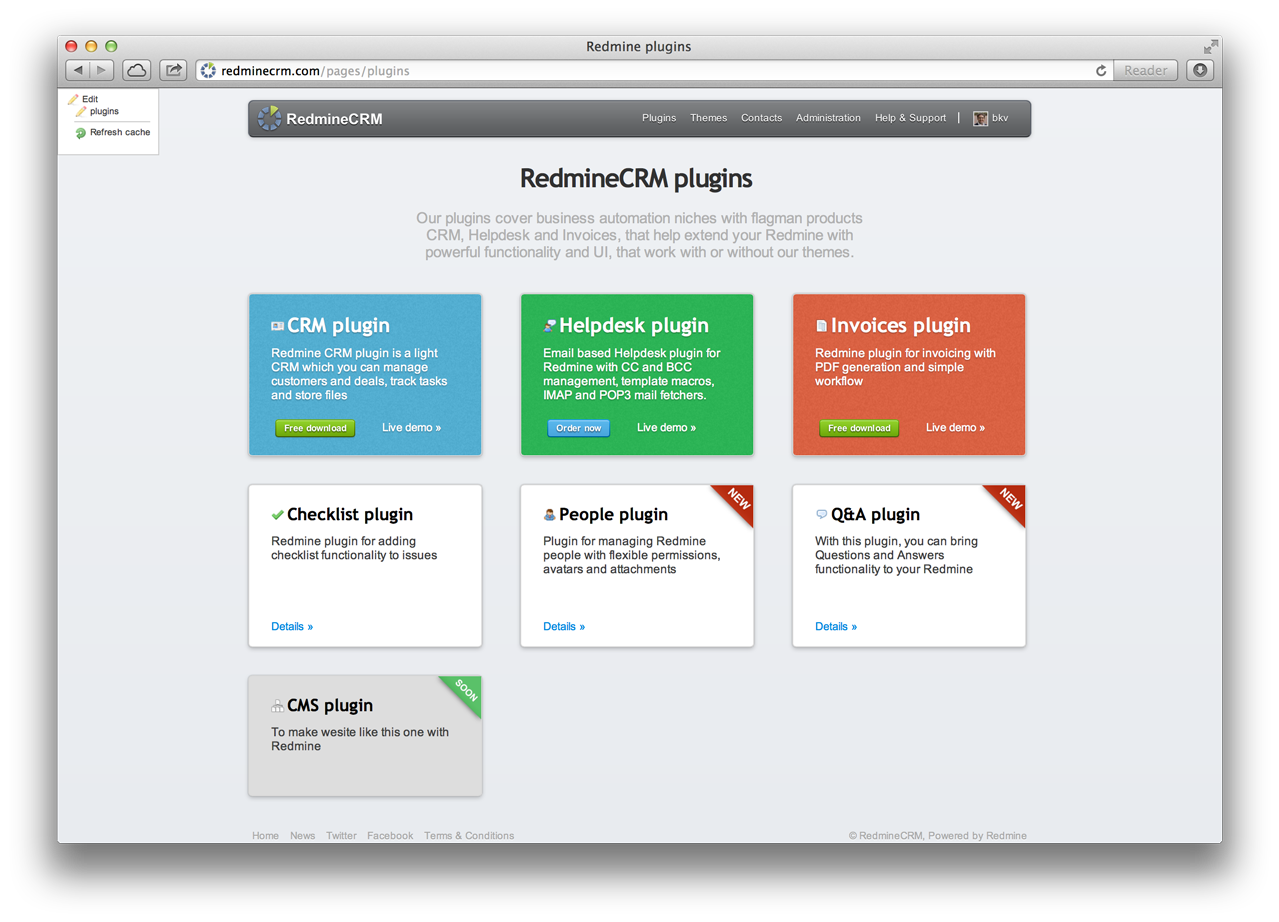The image size is (1279, 922).
Task: Click the CRM plugin title
Action: pos(338,326)
